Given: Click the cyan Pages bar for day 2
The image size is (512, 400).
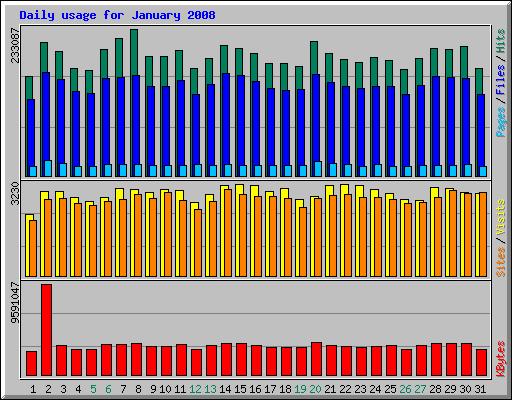Looking at the screenshot, I should point(48,168).
